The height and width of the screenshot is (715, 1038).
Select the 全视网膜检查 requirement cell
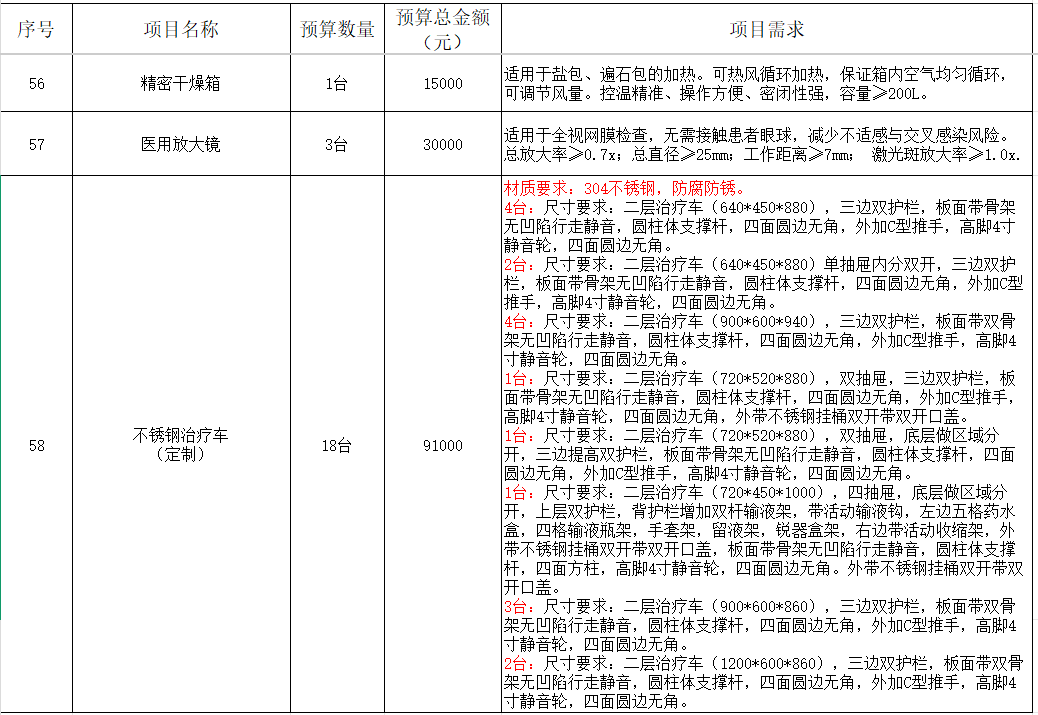tap(767, 144)
